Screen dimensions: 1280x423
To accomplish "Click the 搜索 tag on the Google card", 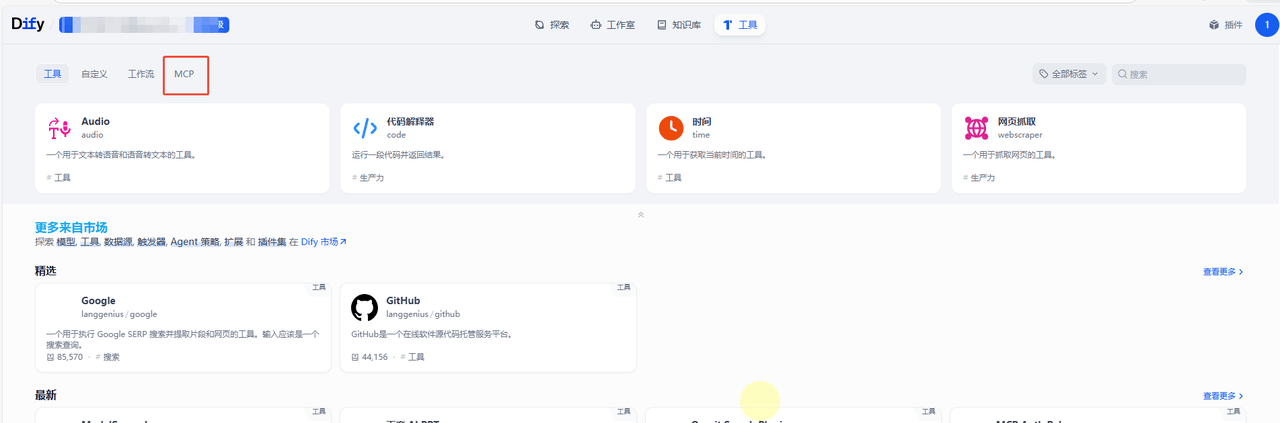I will 107,357.
